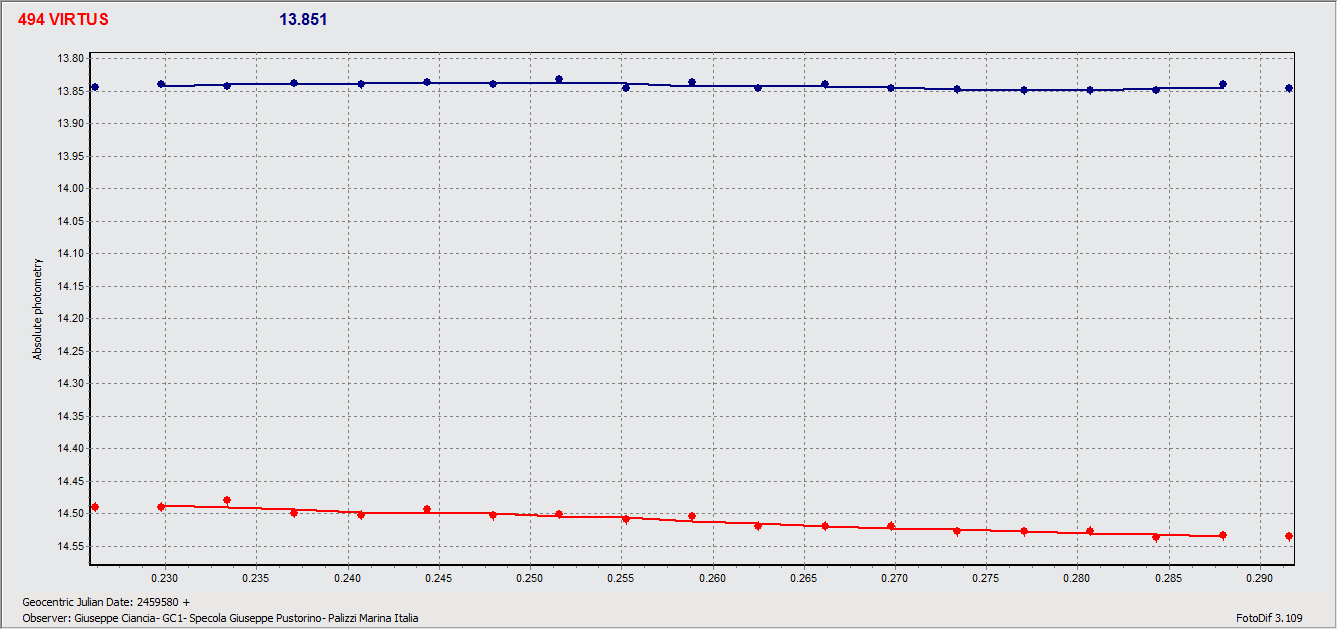Click the blue data point at the plot's right edge
The image size is (1338, 630).
click(1289, 88)
